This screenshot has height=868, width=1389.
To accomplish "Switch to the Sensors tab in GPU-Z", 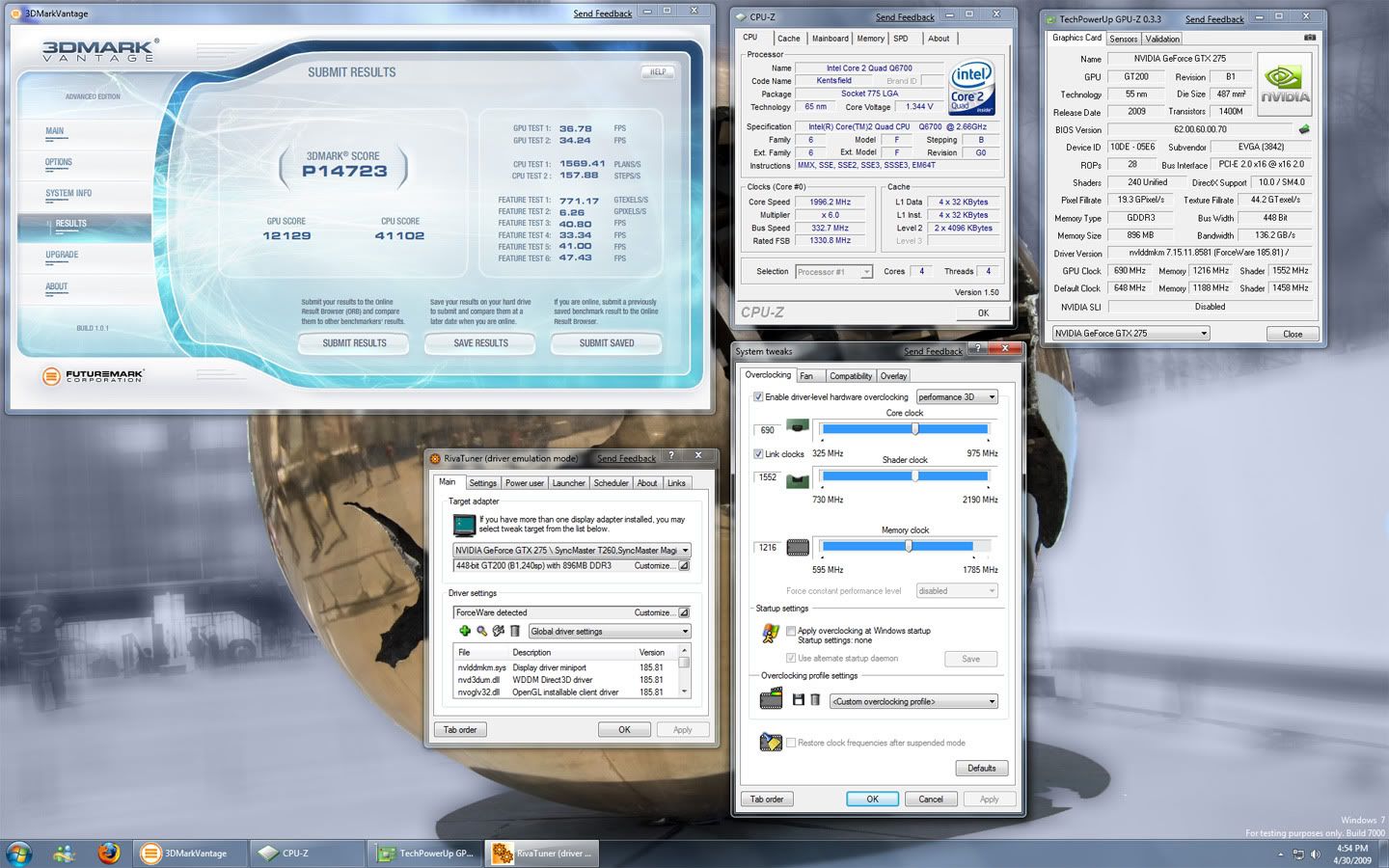I will 1123,39.
